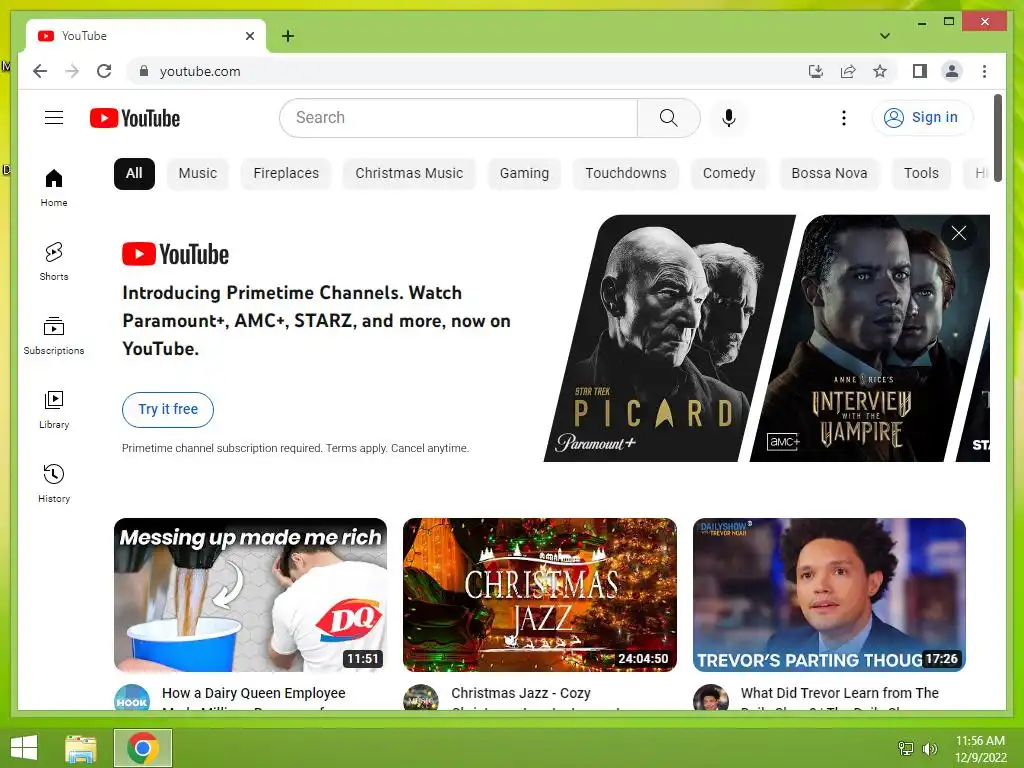The width and height of the screenshot is (1024, 768).
Task: Open File Explorer from the taskbar
Action: click(81, 748)
